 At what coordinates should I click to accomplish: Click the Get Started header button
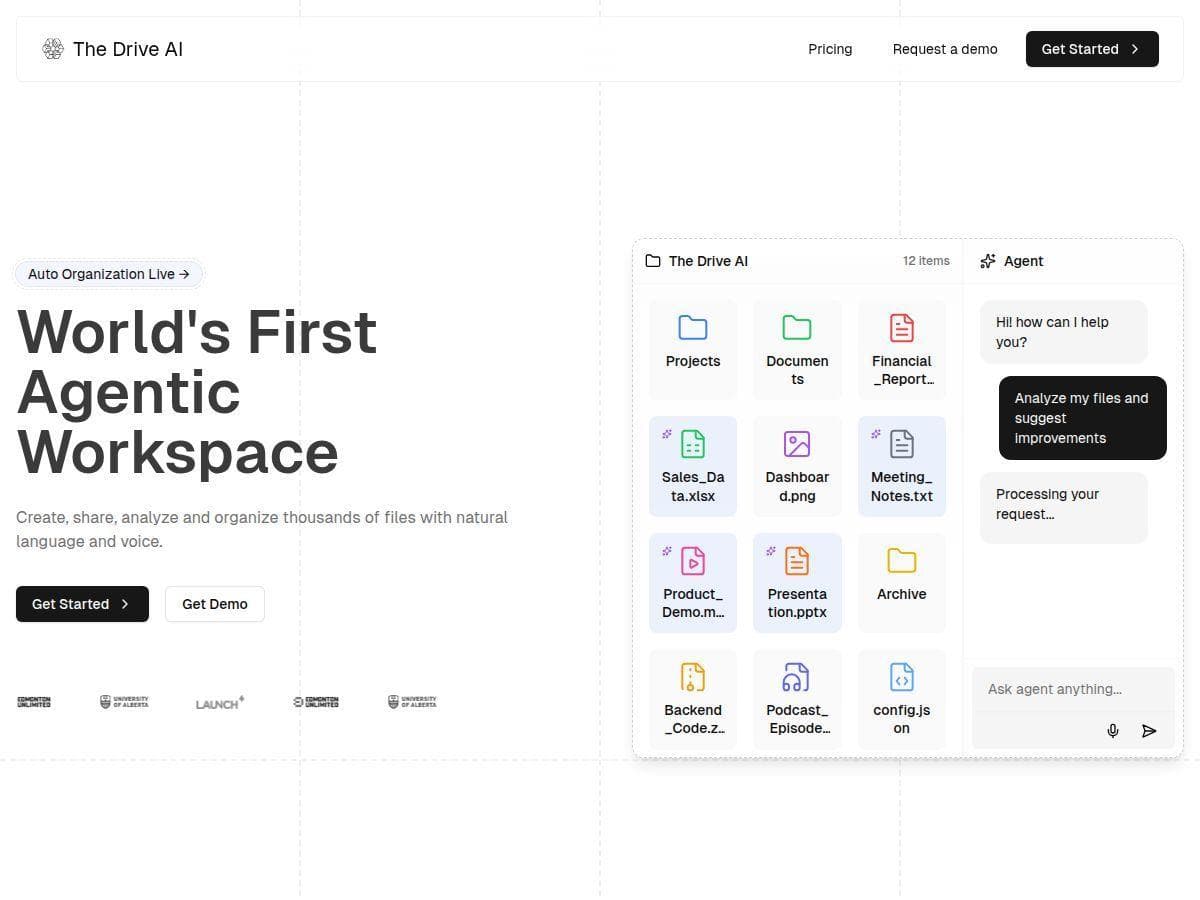[1091, 49]
